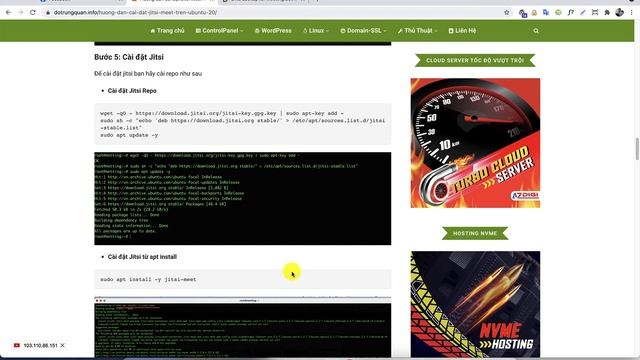The width and height of the screenshot is (640, 360).
Task: Click the Cloud Server Tốc Độ Vượt Trội label
Action: pos(475,60)
